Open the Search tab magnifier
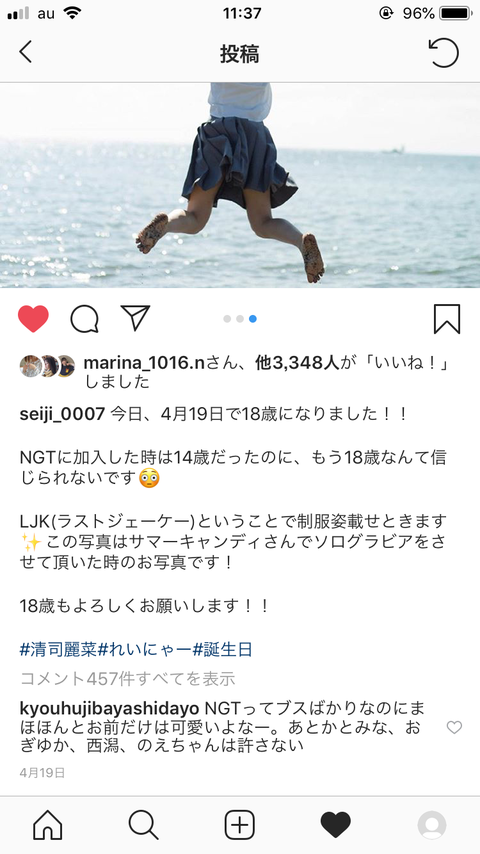The height and width of the screenshot is (854, 480). coord(144,825)
